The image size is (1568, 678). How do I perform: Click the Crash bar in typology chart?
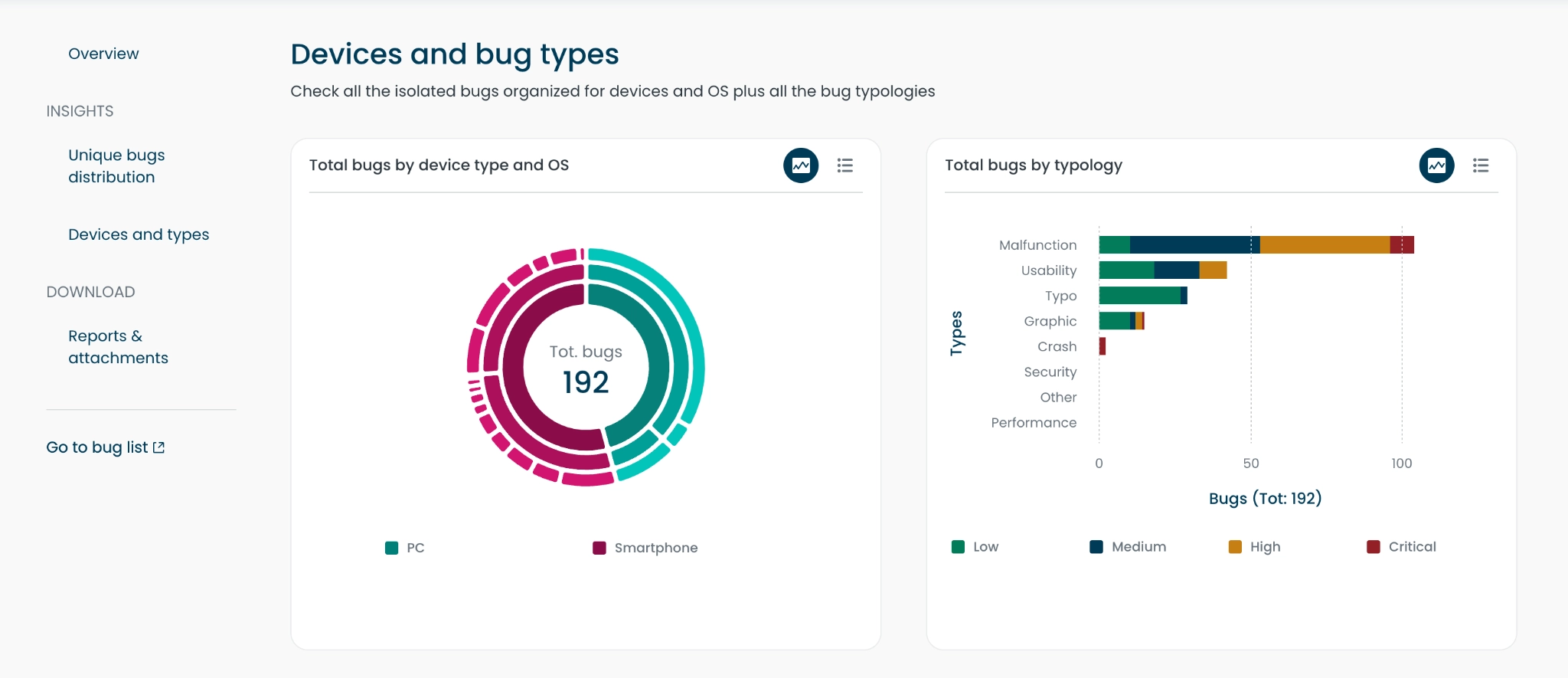tap(1102, 346)
